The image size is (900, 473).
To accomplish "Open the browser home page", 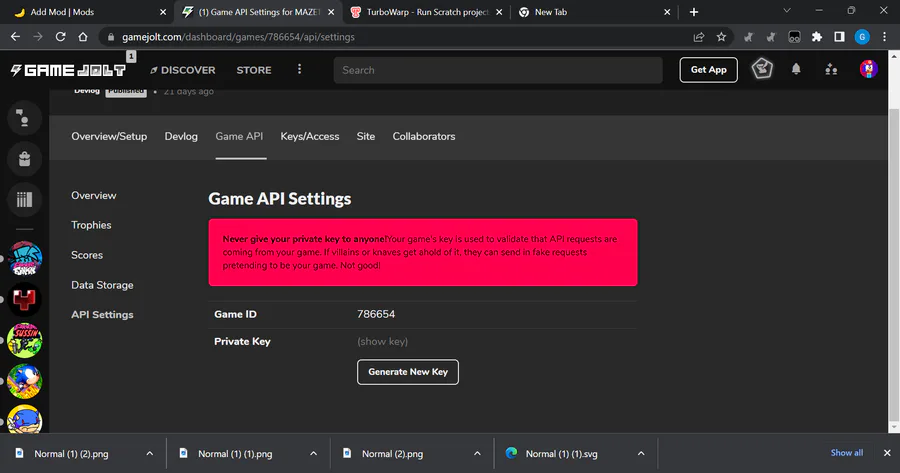I will 83,37.
